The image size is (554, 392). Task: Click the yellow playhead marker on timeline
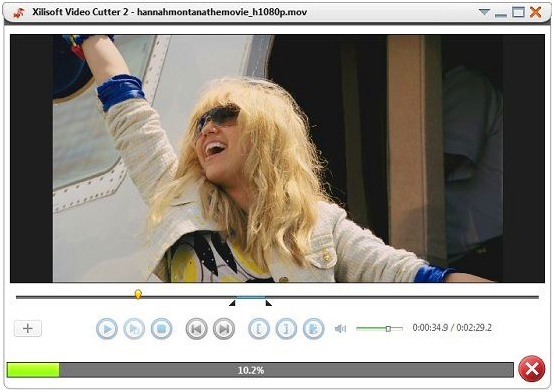[138, 294]
